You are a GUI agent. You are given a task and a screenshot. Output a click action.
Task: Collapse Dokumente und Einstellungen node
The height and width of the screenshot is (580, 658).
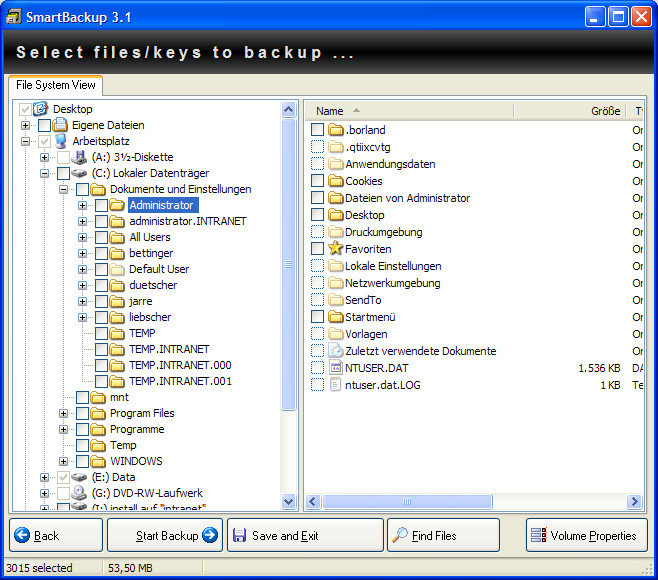coord(63,189)
